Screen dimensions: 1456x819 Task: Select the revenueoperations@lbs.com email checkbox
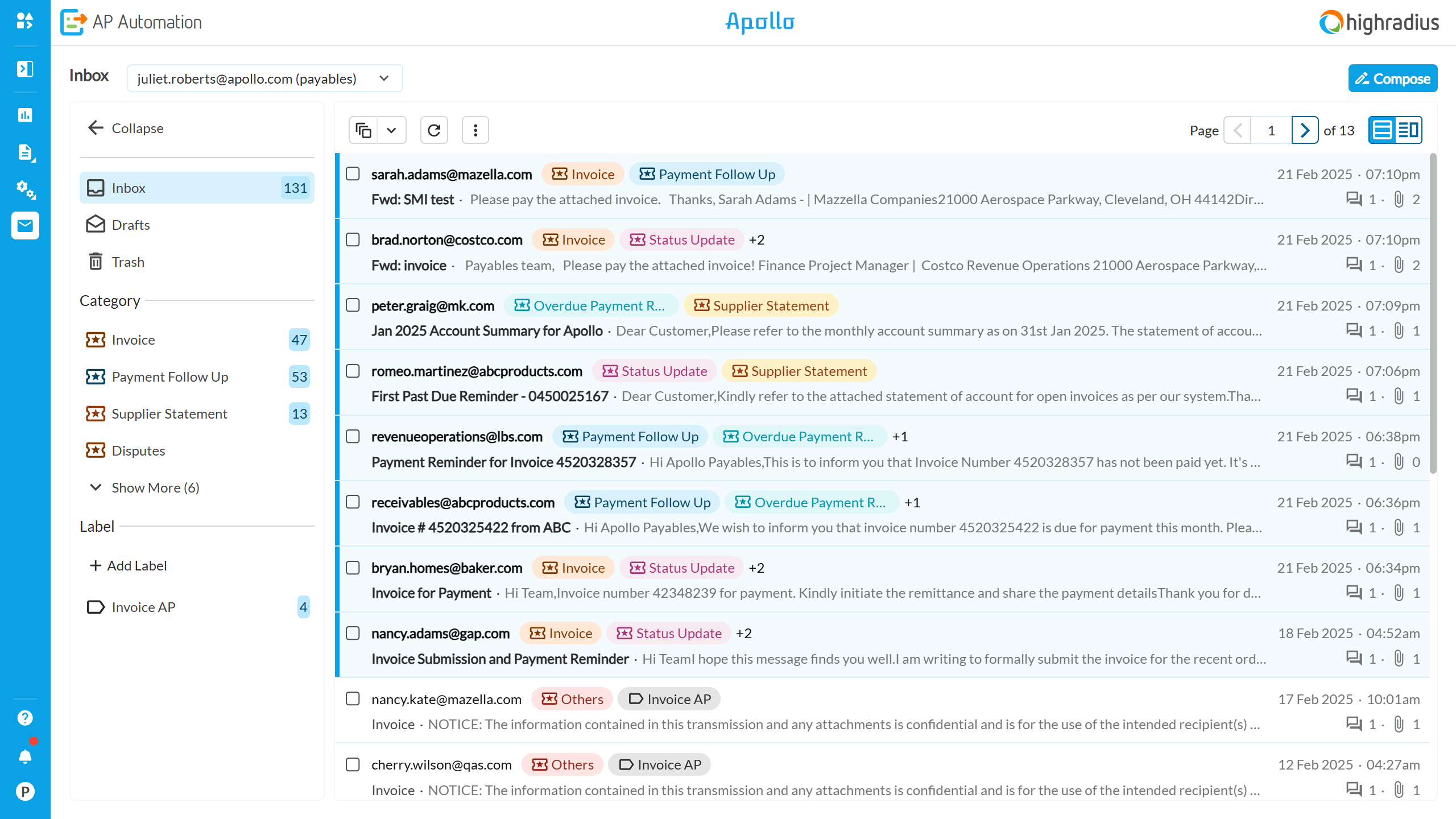353,436
